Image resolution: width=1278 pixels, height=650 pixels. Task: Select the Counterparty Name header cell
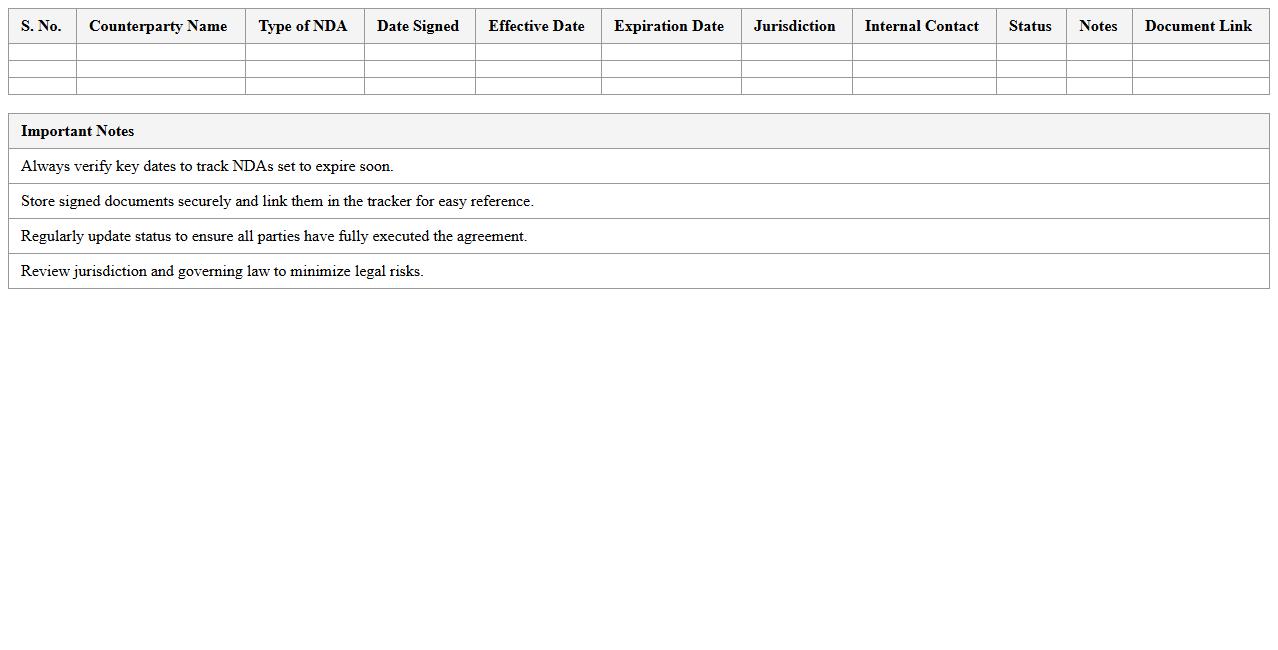pyautogui.click(x=158, y=26)
